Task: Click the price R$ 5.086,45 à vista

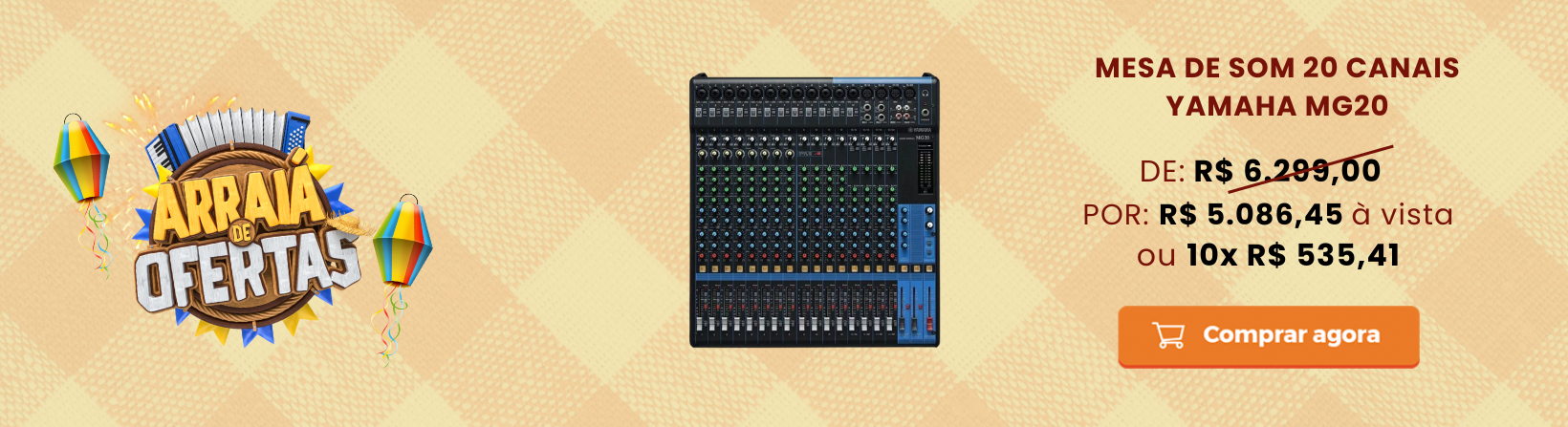Action: (x=1306, y=214)
